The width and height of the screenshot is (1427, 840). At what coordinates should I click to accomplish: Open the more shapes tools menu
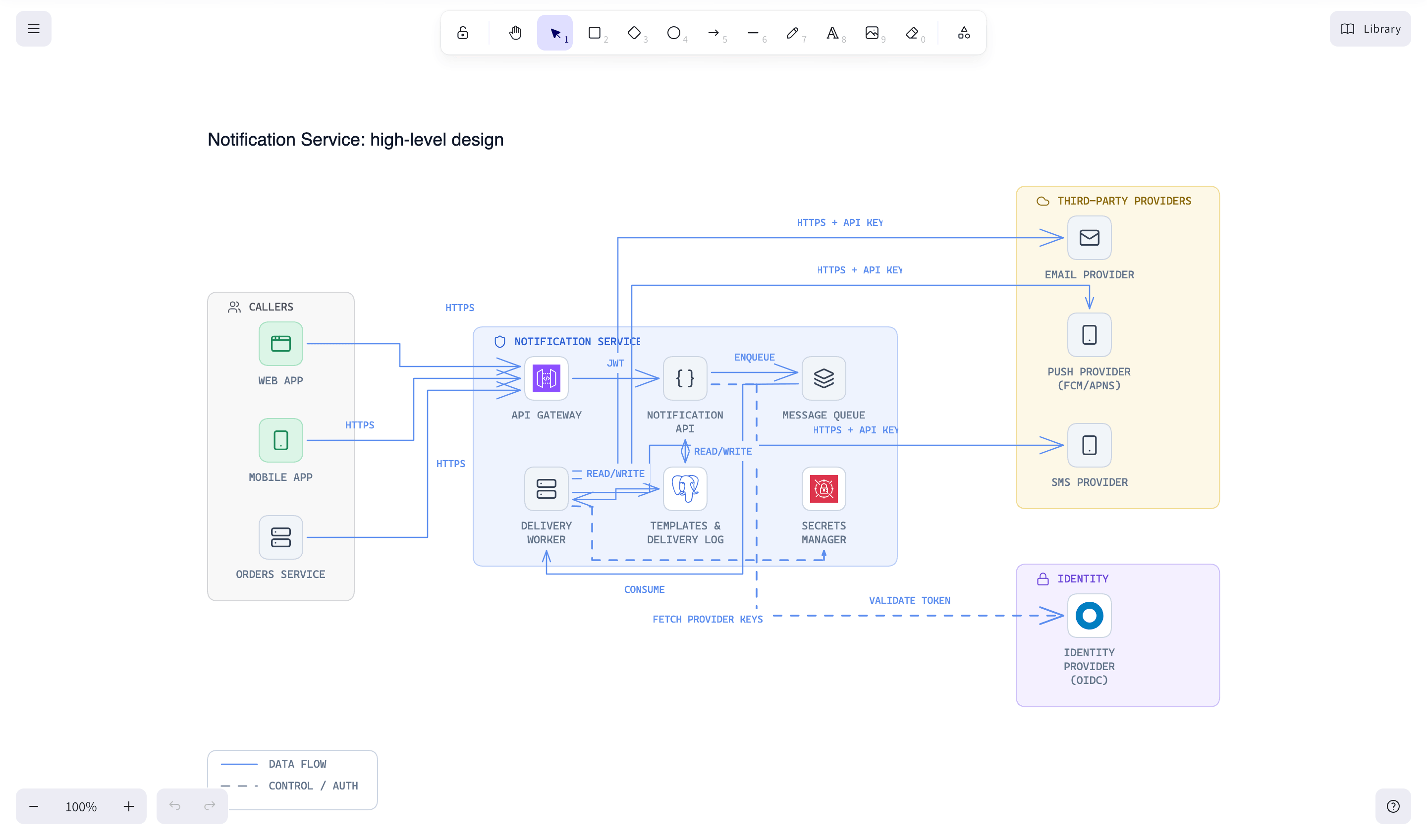click(964, 33)
